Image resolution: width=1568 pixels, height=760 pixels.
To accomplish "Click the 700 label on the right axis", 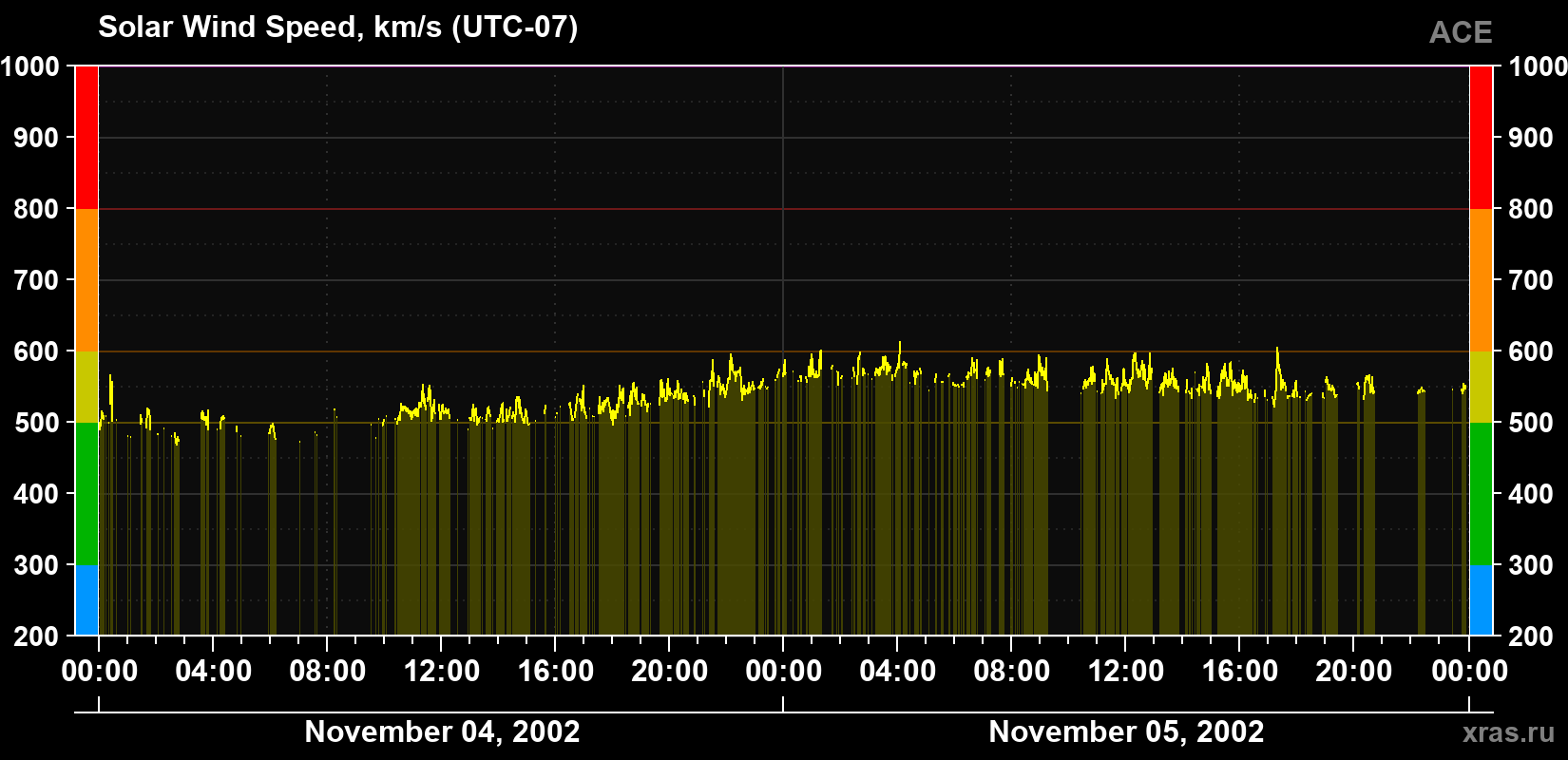I will click(x=1531, y=280).
